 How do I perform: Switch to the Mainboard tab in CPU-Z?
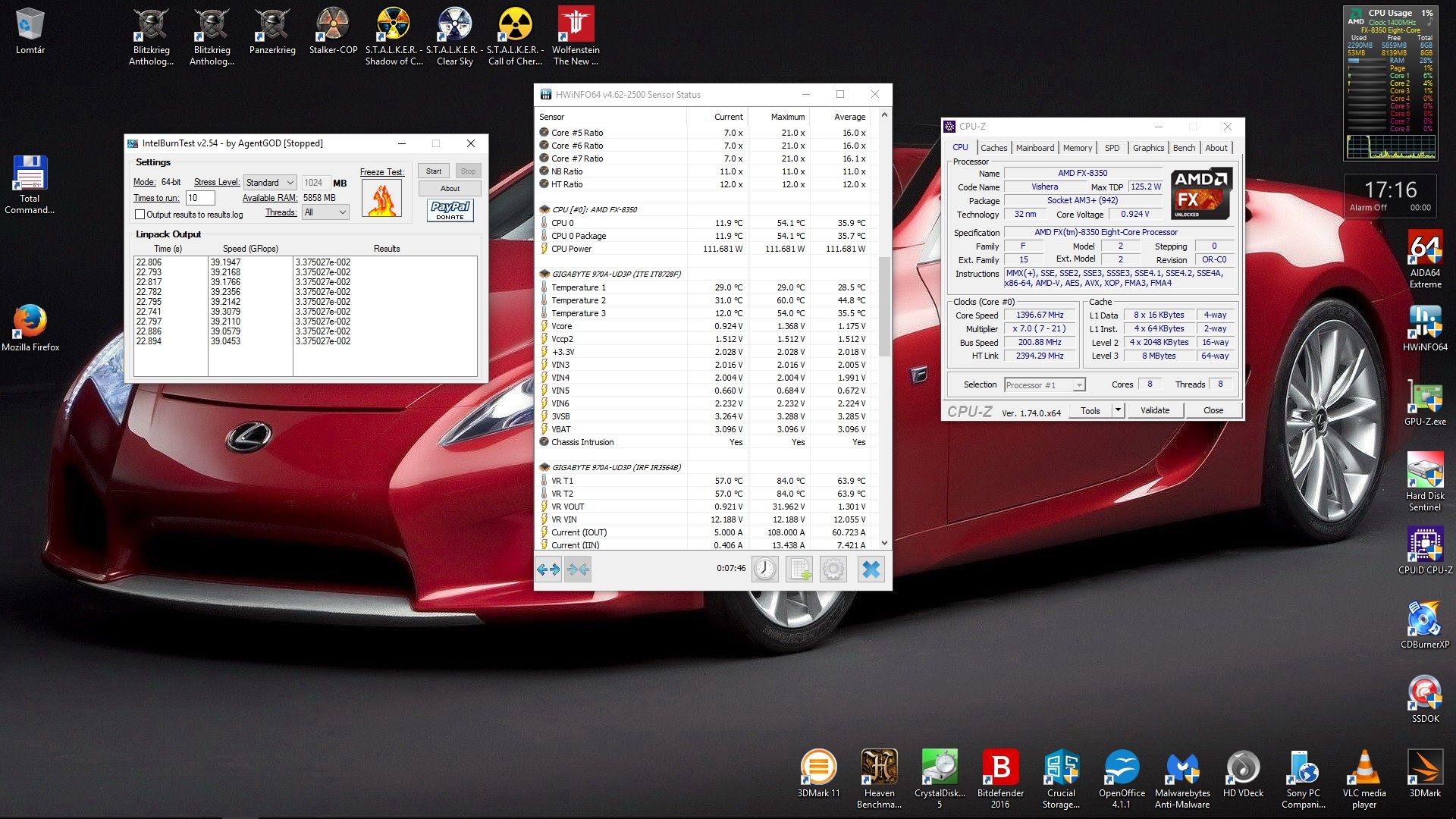[1034, 148]
